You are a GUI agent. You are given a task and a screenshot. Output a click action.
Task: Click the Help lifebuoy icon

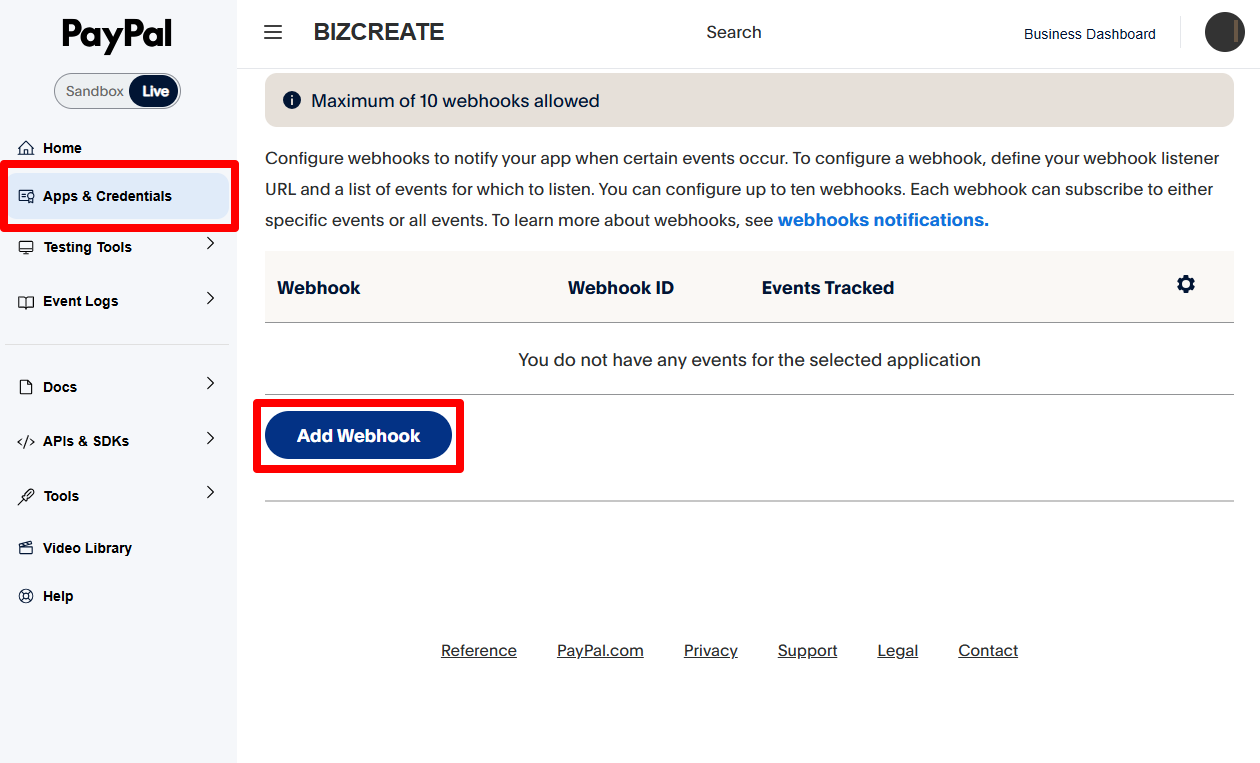pos(26,596)
